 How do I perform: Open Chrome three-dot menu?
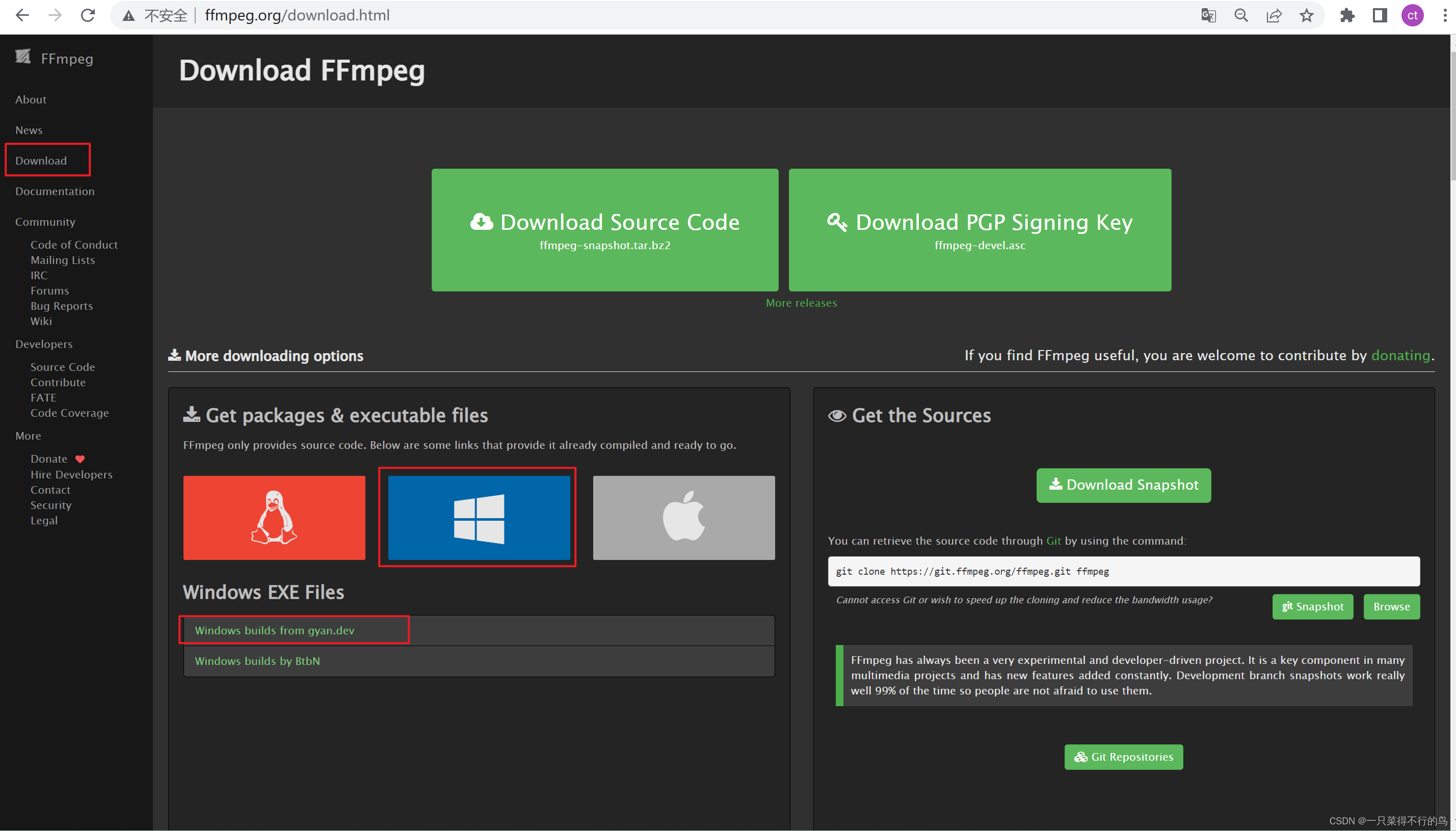[1445, 15]
